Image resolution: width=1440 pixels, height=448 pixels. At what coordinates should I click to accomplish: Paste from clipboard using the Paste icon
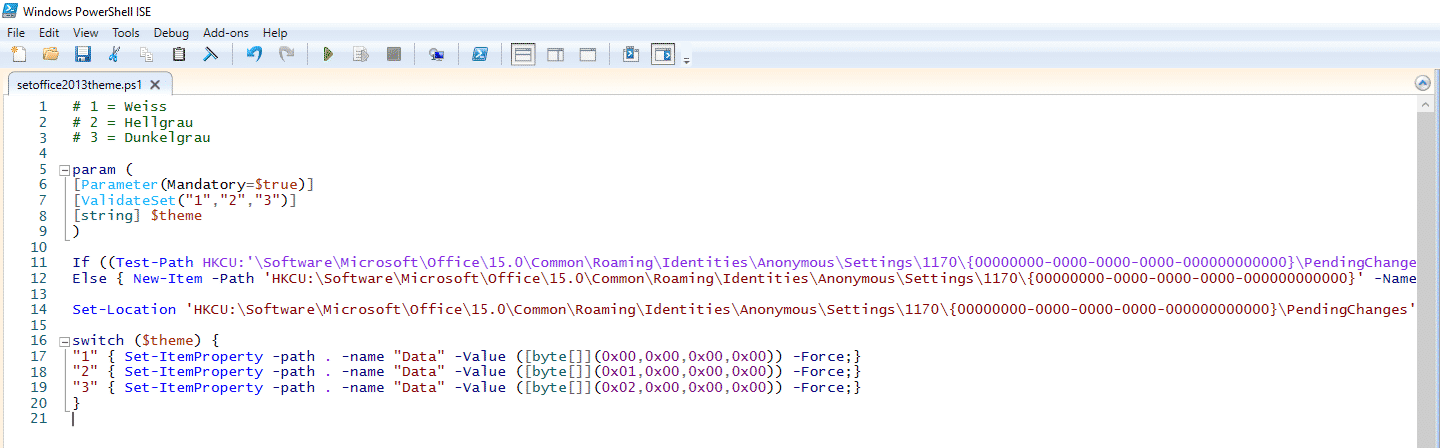pyautogui.click(x=179, y=54)
